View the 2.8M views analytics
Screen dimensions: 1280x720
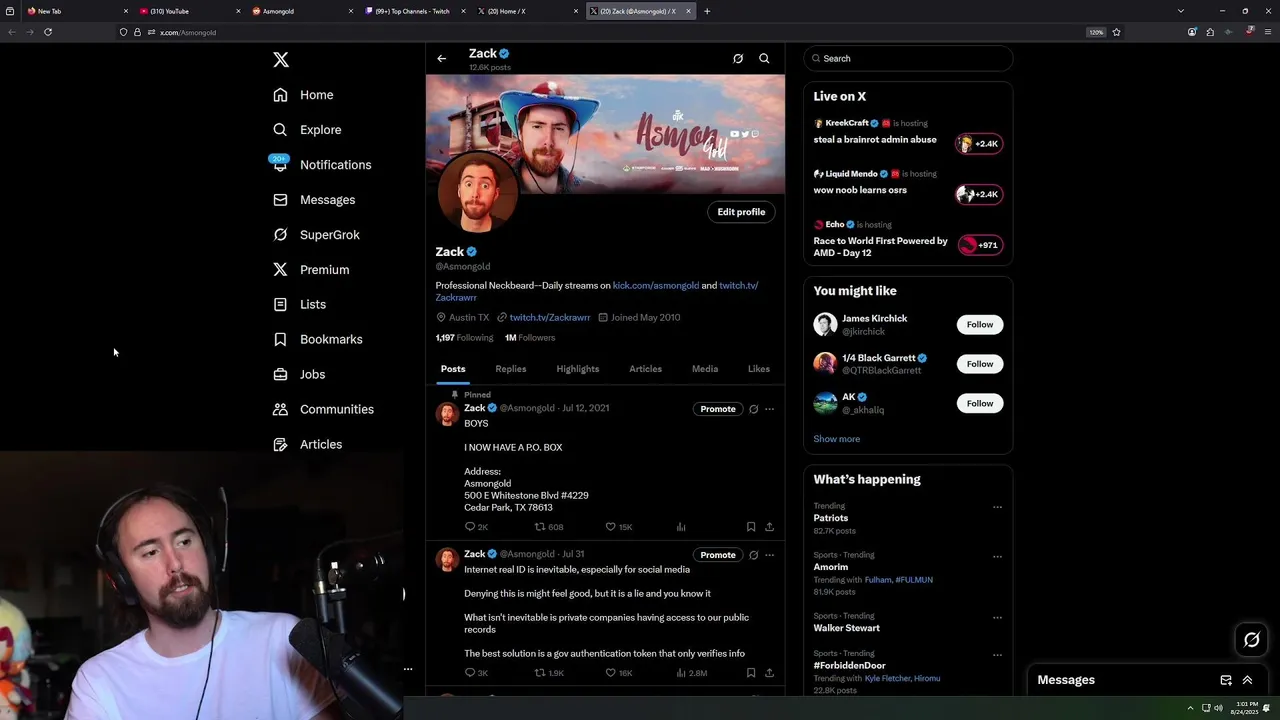[x=692, y=673]
